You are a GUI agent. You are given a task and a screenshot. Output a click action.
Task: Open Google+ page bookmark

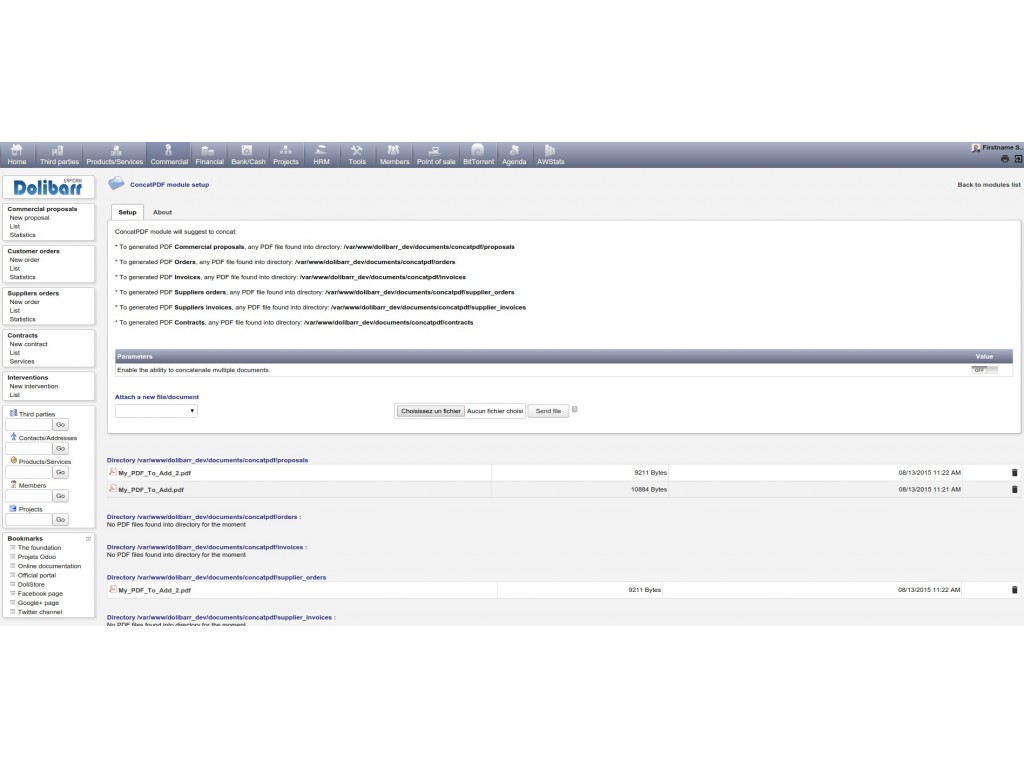pyautogui.click(x=39, y=603)
